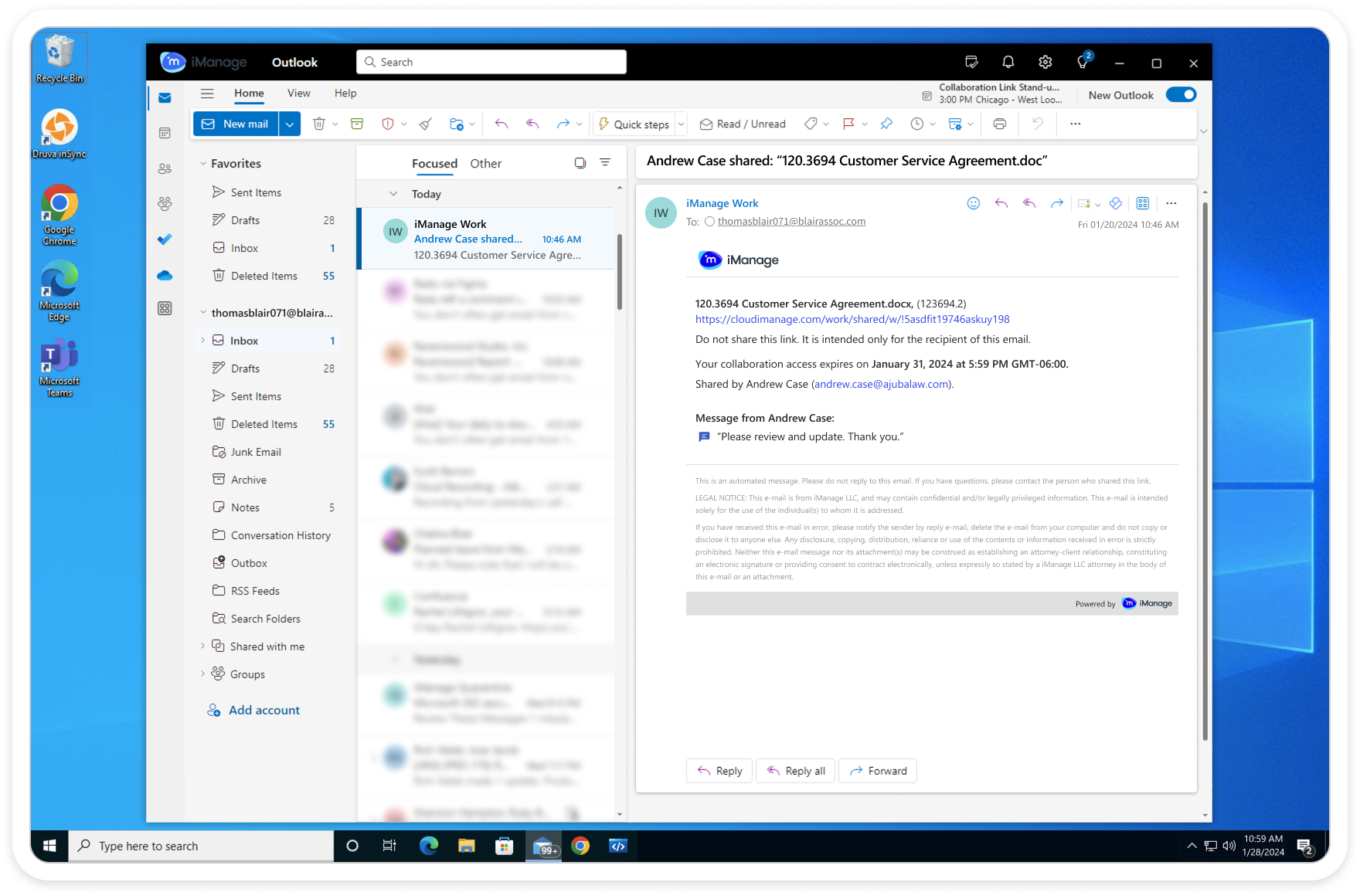Open the notifications bell icon
Viewport: 1360px width, 896px height.
pyautogui.click(x=1008, y=62)
